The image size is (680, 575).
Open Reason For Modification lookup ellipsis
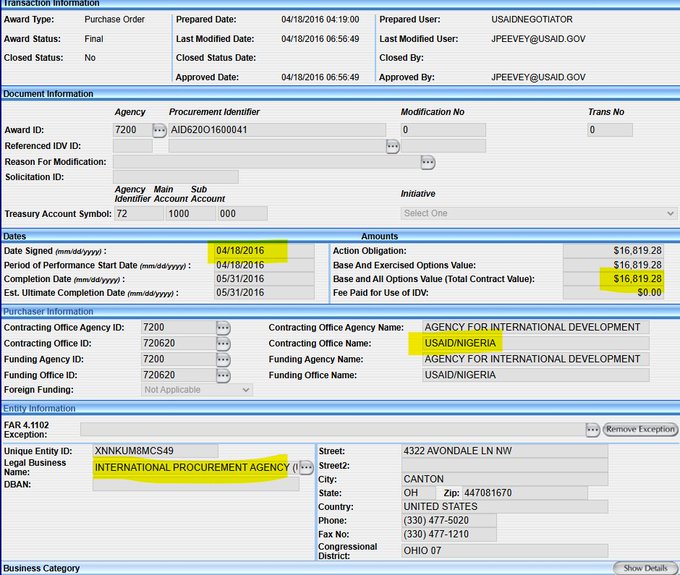coord(428,162)
